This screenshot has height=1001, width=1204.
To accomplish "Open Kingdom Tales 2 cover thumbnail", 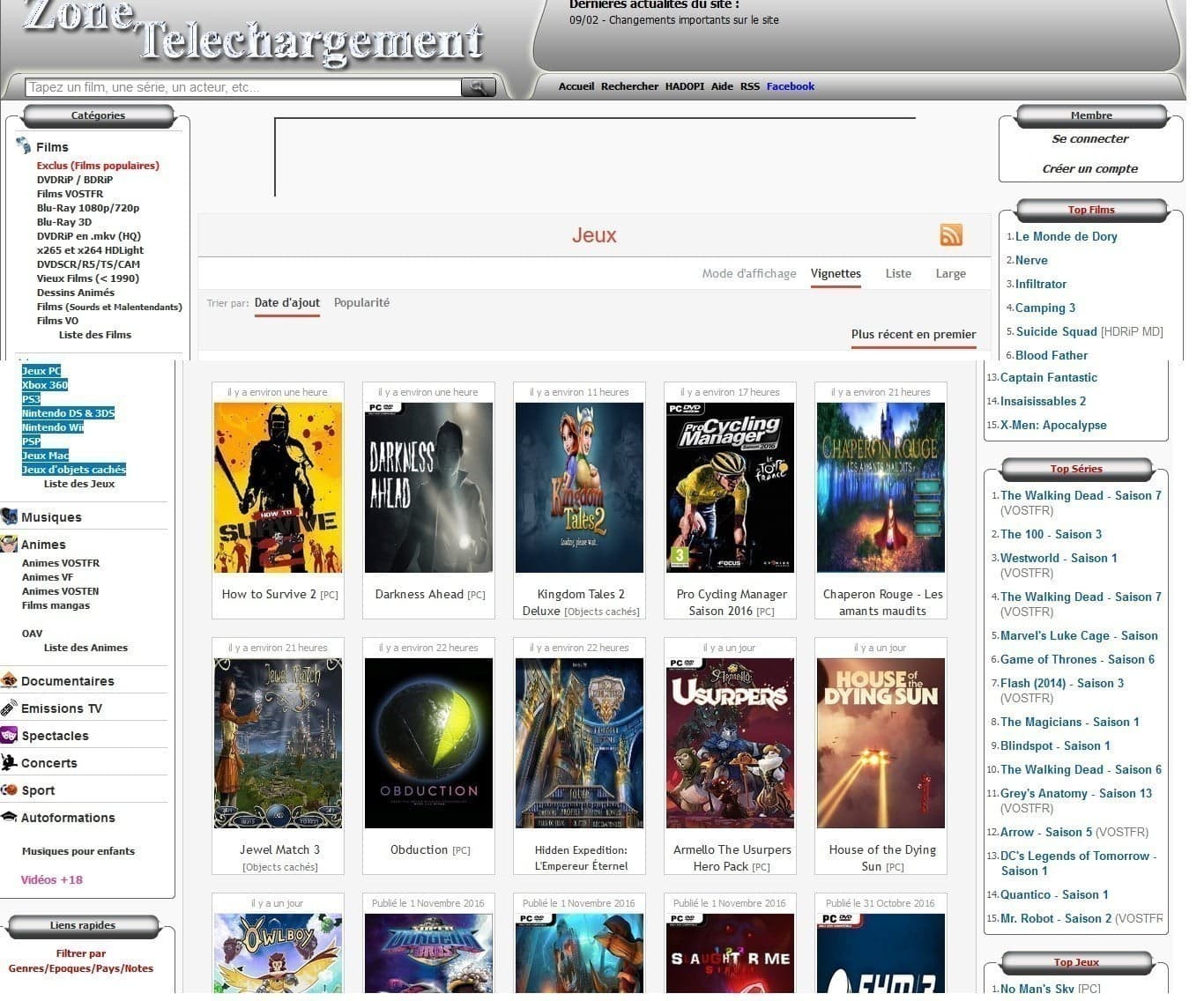I will (579, 487).
